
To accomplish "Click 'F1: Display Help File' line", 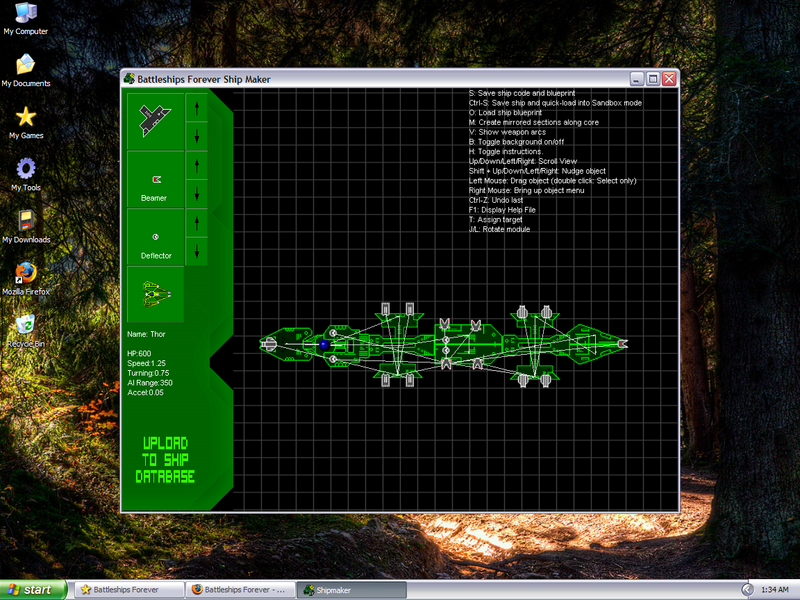I will tap(502, 210).
